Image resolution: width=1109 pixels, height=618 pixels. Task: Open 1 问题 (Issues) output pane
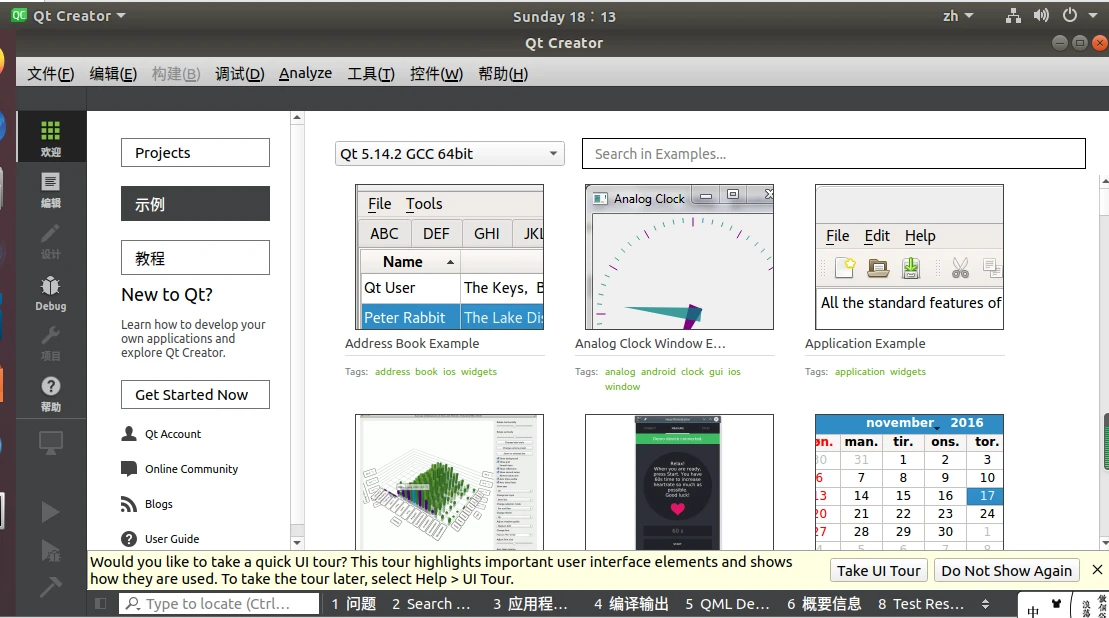354,604
